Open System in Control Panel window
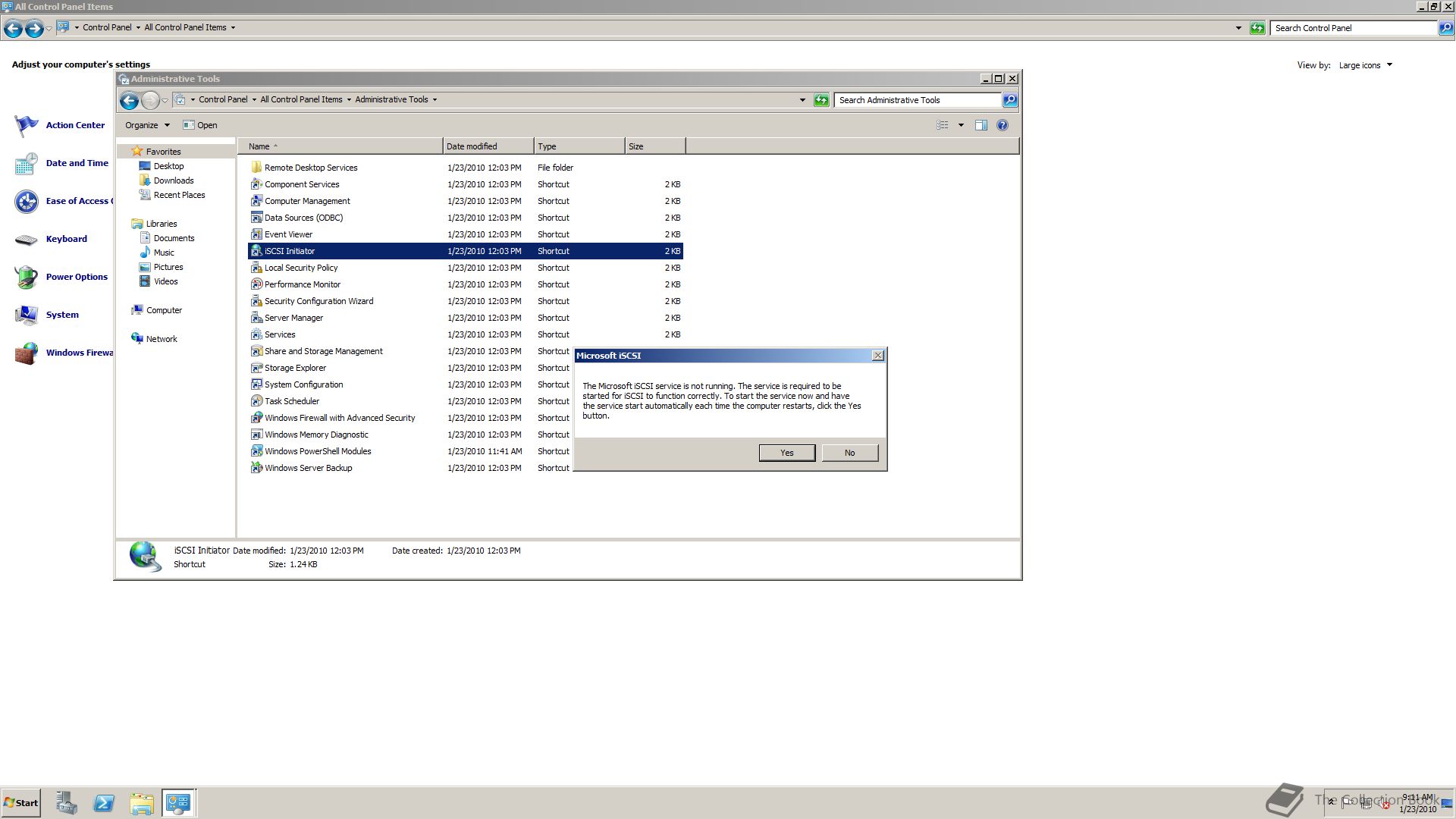The height and width of the screenshot is (819, 1456). click(x=62, y=315)
